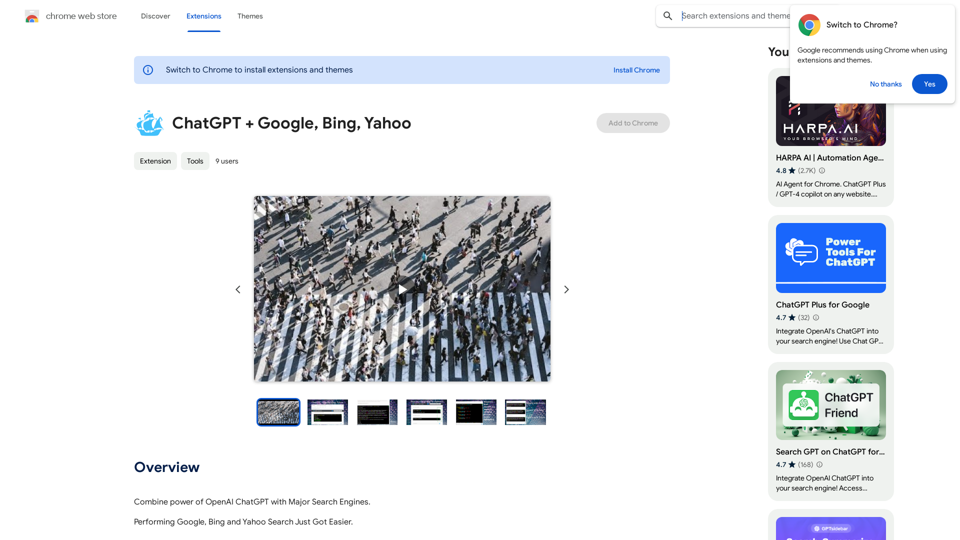Click the Install Chrome link
Viewport: 960px width, 540px height.
point(636,70)
